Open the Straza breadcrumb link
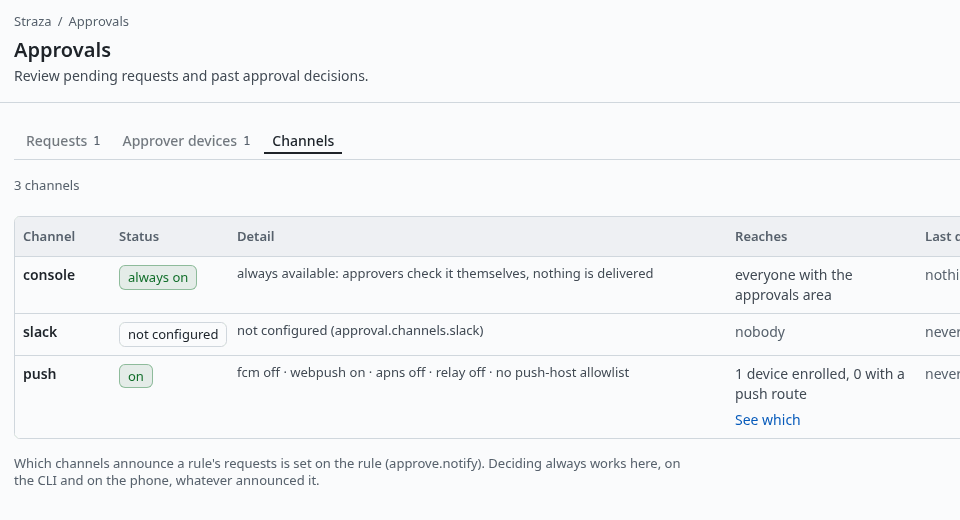 [32, 21]
